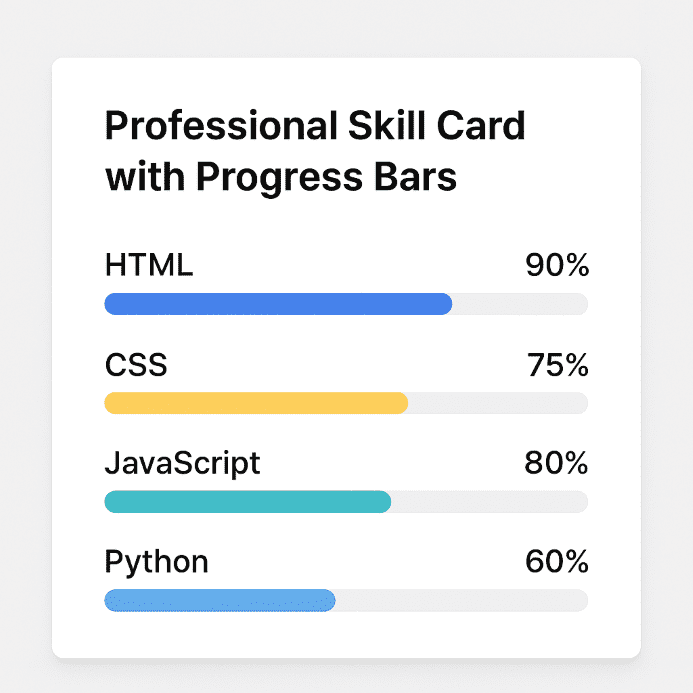Click the Python skill label

[x=157, y=562]
